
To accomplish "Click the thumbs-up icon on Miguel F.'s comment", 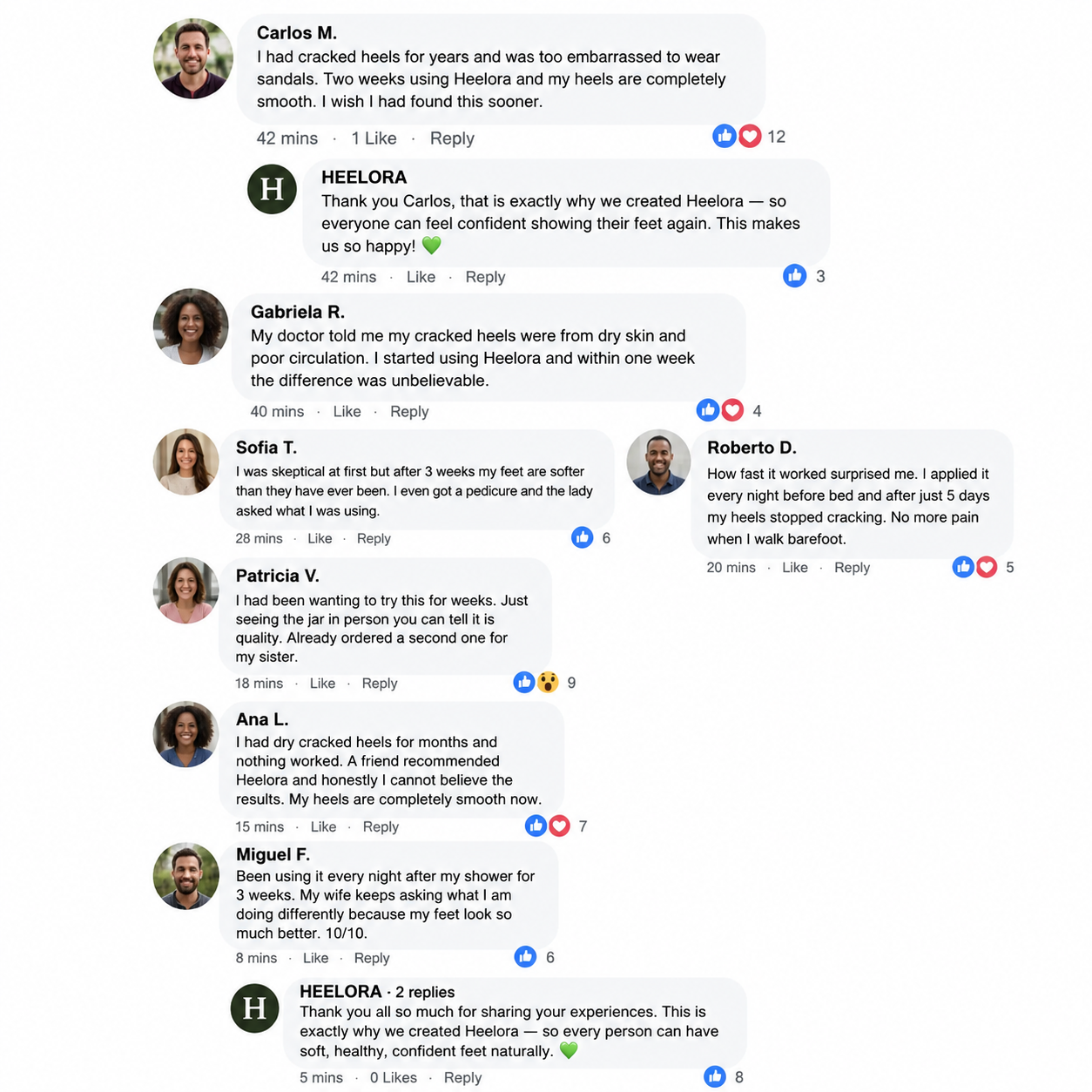I will pos(525,957).
